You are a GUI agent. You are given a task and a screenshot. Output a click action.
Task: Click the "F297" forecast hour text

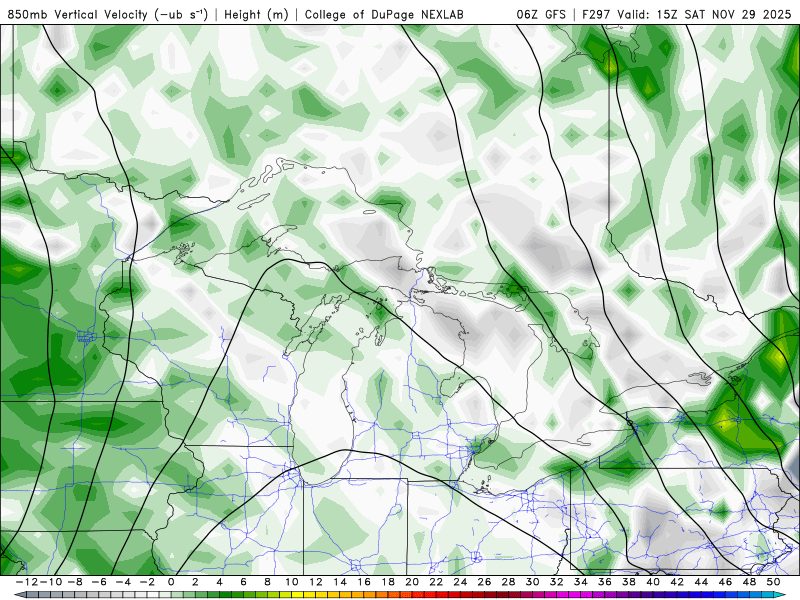(x=596, y=14)
